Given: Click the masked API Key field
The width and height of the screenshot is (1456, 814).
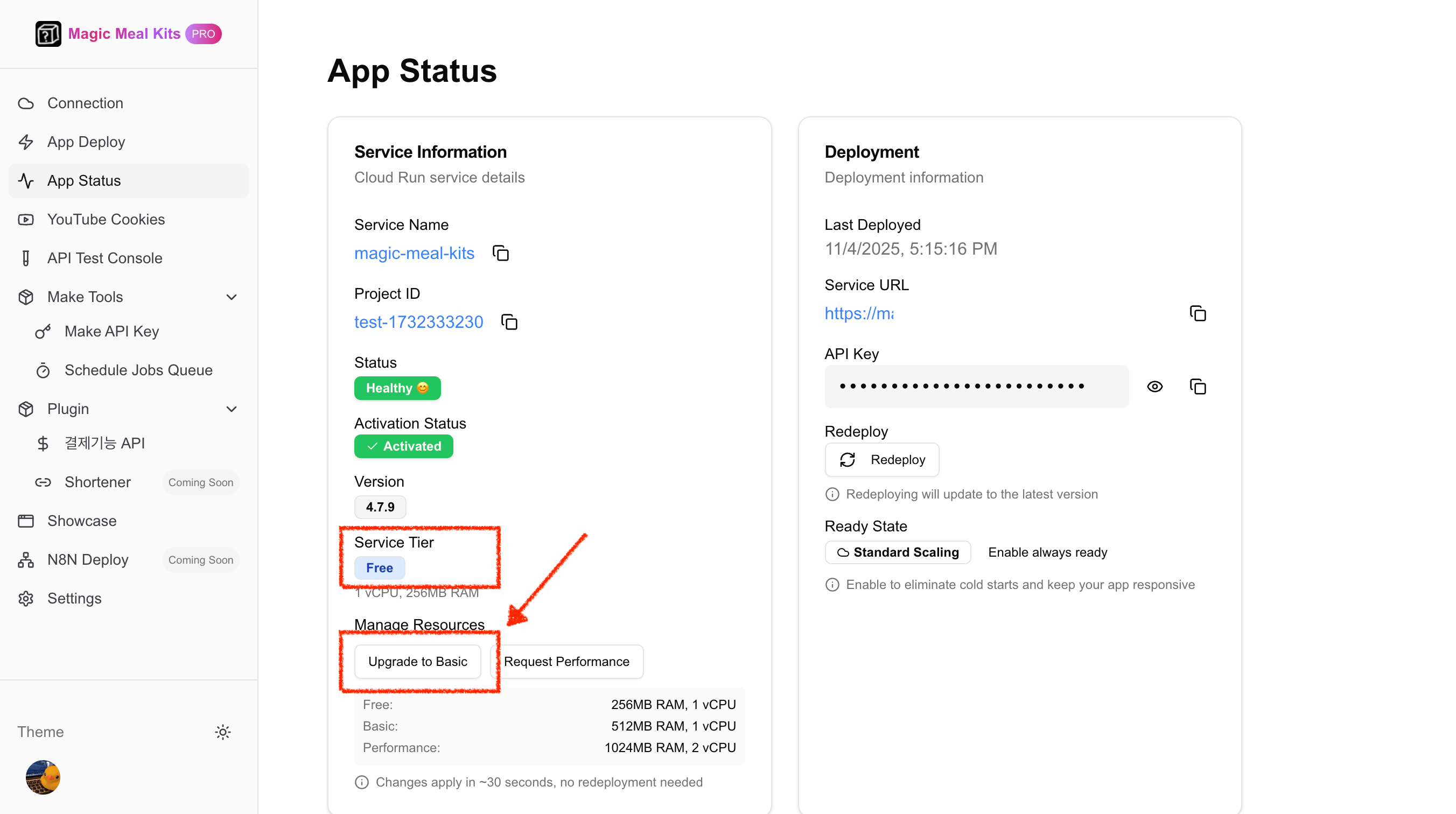Looking at the screenshot, I should [977, 387].
